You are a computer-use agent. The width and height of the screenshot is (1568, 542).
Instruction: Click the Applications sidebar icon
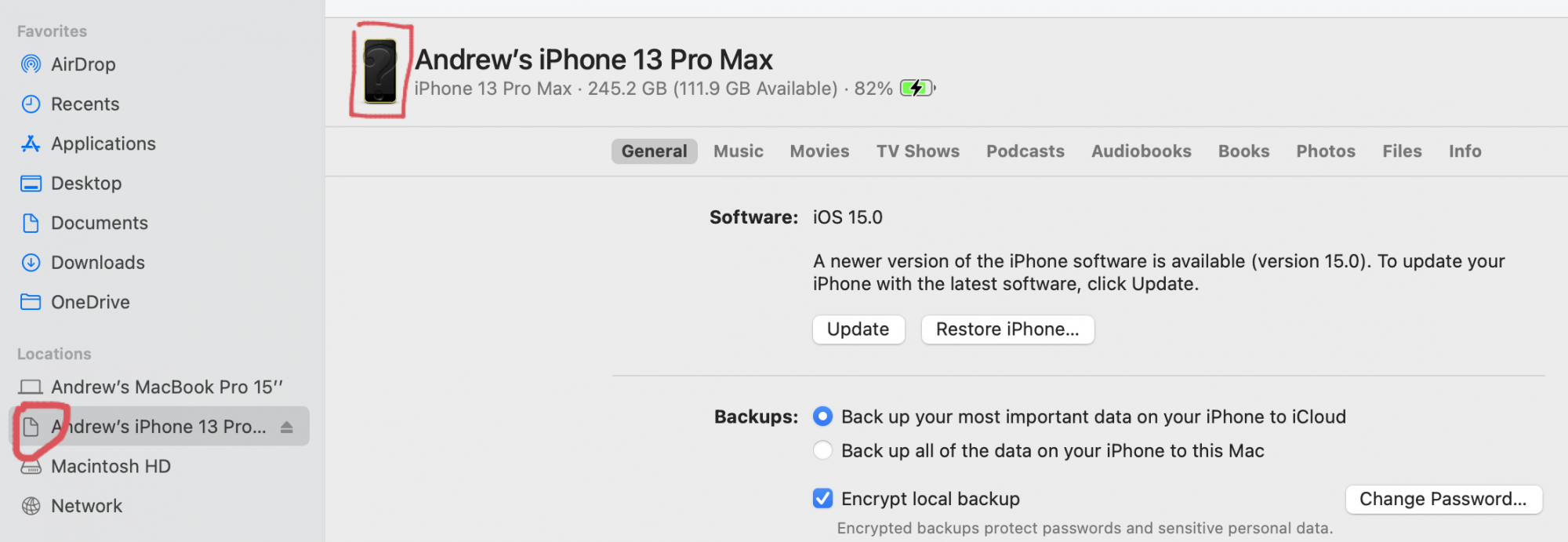point(31,144)
